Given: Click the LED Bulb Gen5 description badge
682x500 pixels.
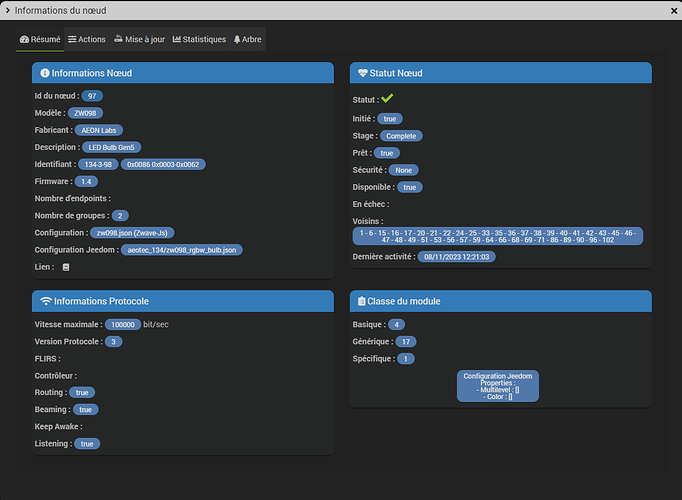Looking at the screenshot, I should (112, 147).
